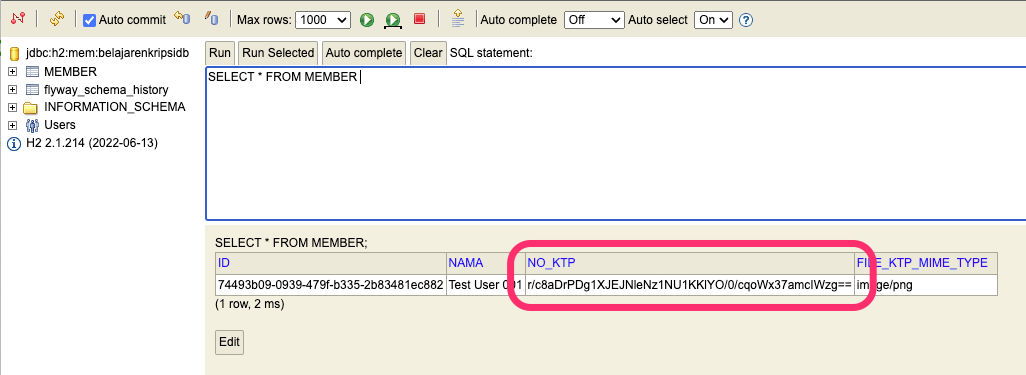This screenshot has height=375, width=1026.
Task: Click the NAMA column header
Action: point(485,263)
